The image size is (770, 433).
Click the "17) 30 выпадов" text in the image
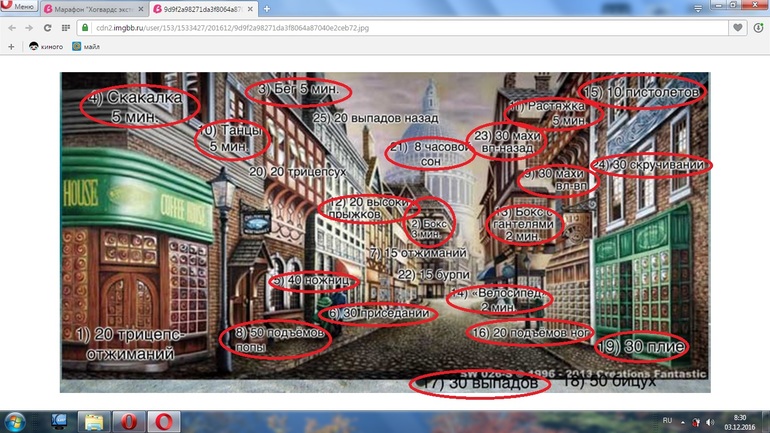(x=480, y=383)
